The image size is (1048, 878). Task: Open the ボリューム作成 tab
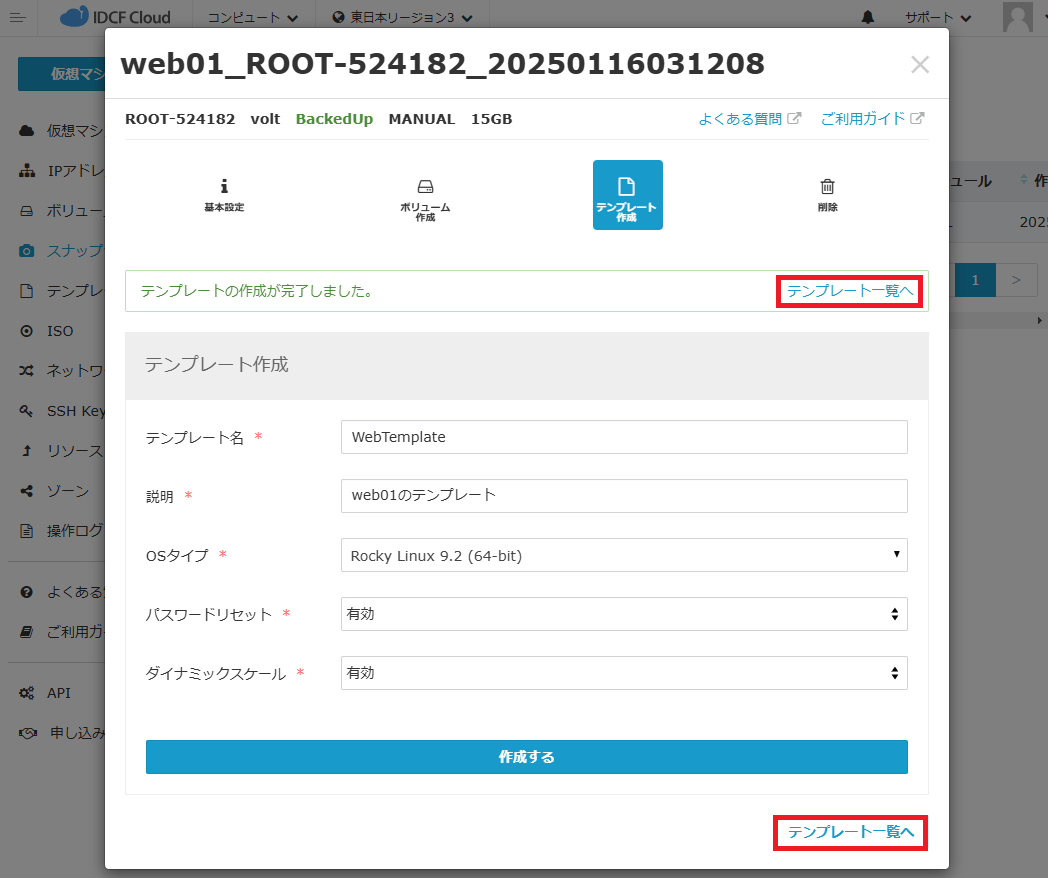[425, 194]
